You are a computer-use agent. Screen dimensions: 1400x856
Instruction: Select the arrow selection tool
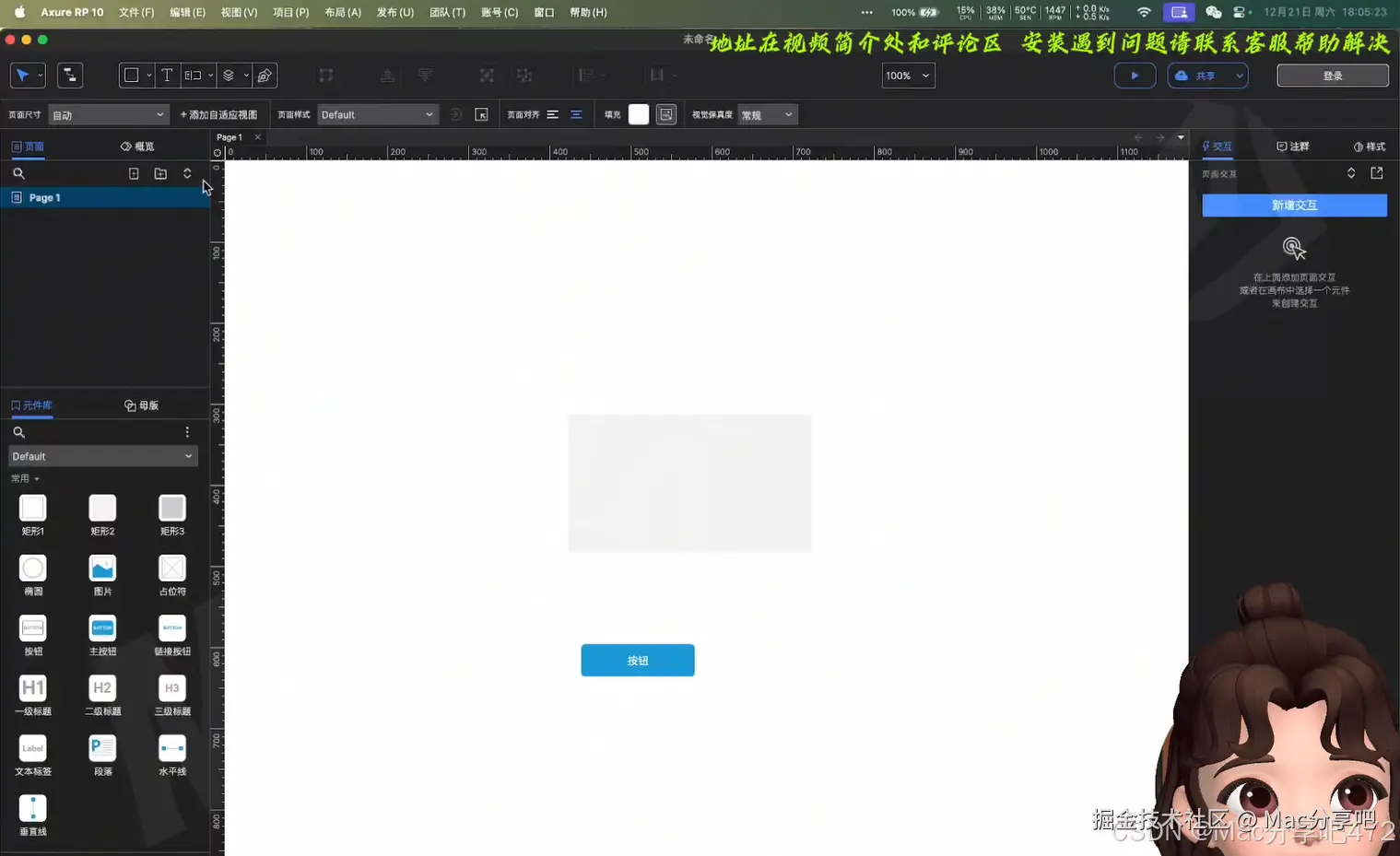click(x=22, y=75)
